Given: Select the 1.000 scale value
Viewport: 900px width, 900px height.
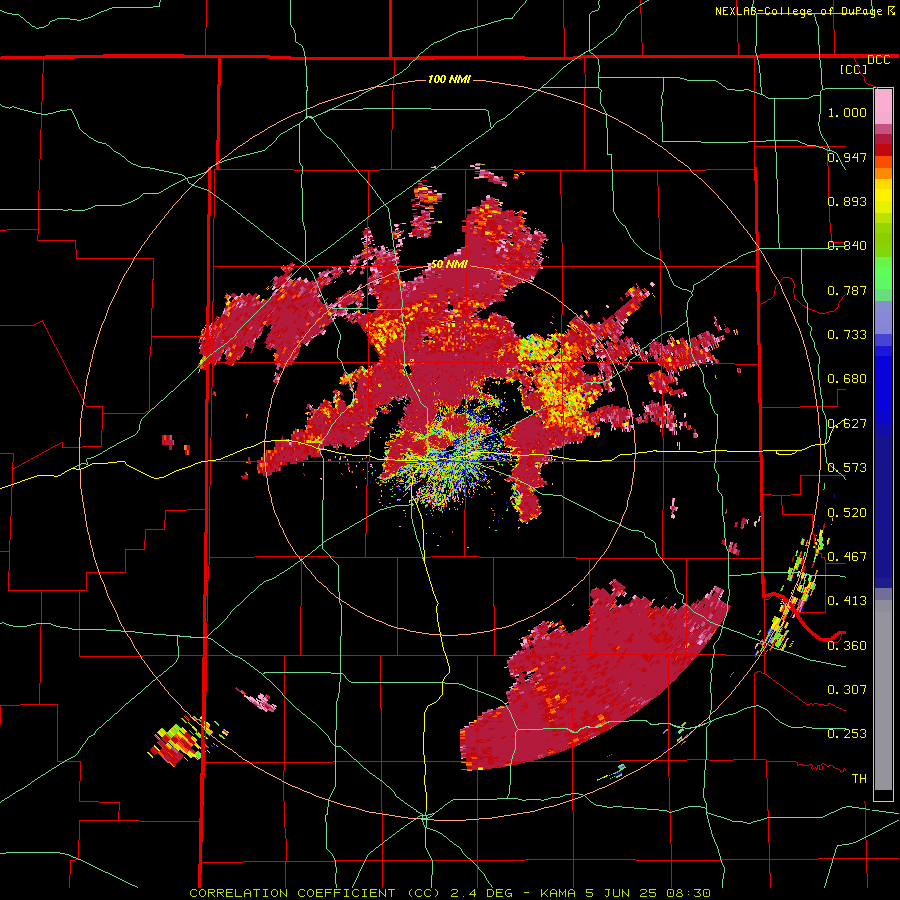Looking at the screenshot, I should click(847, 112).
